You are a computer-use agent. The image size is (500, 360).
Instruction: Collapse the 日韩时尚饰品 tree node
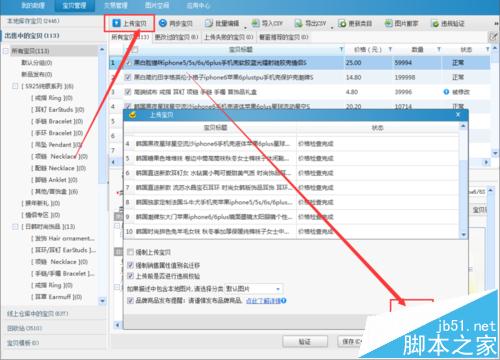point(15,227)
